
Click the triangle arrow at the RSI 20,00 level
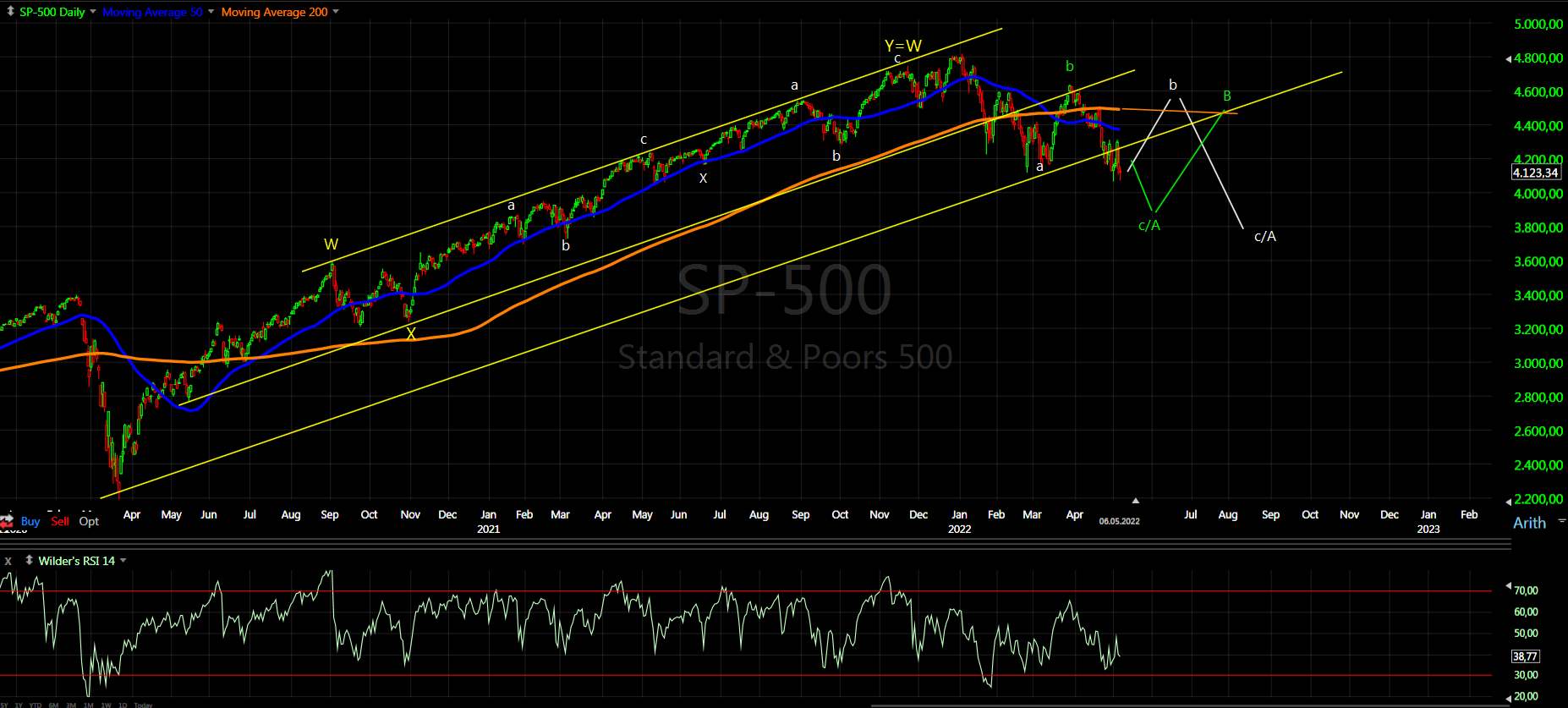point(1509,699)
